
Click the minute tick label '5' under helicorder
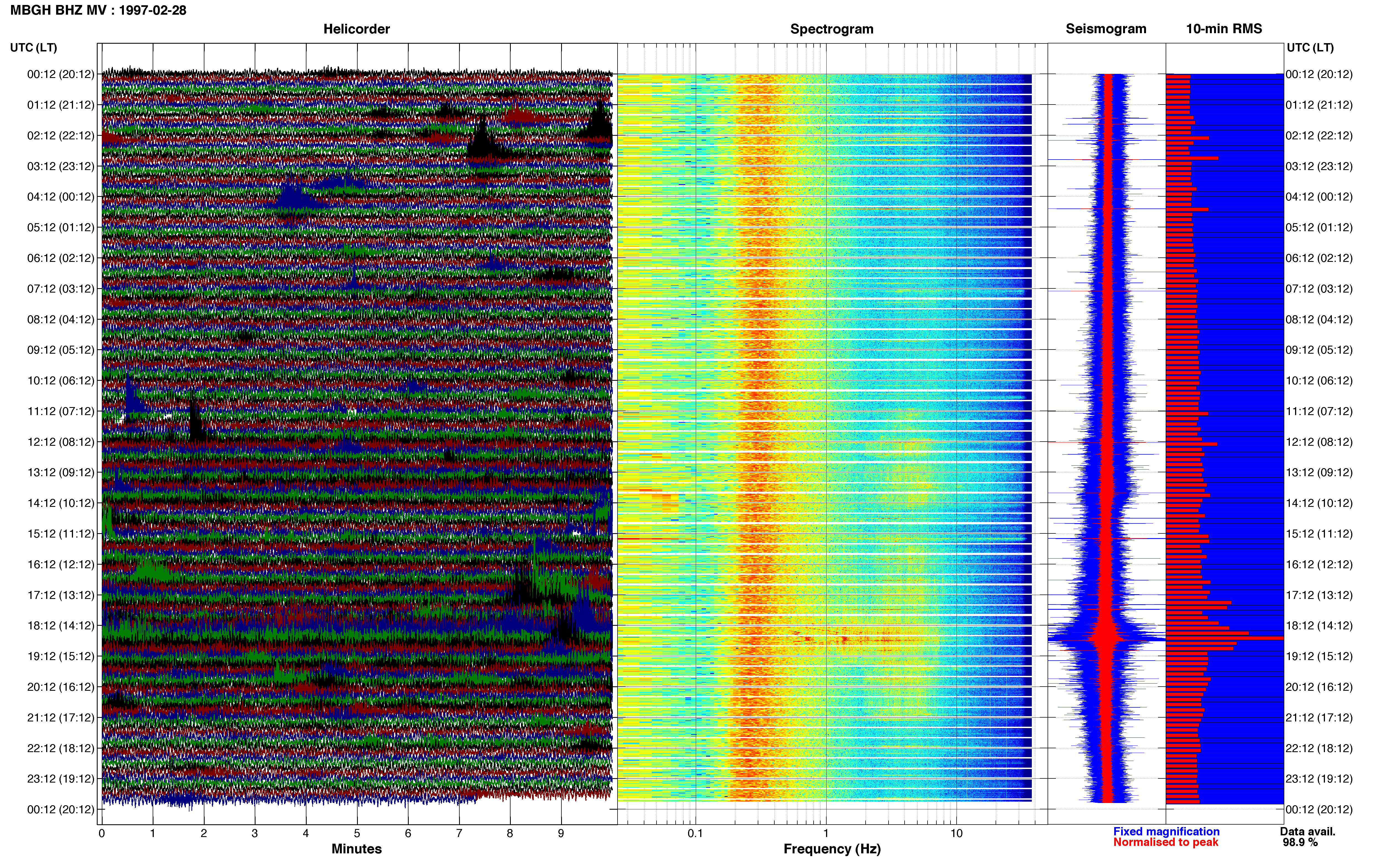(357, 833)
